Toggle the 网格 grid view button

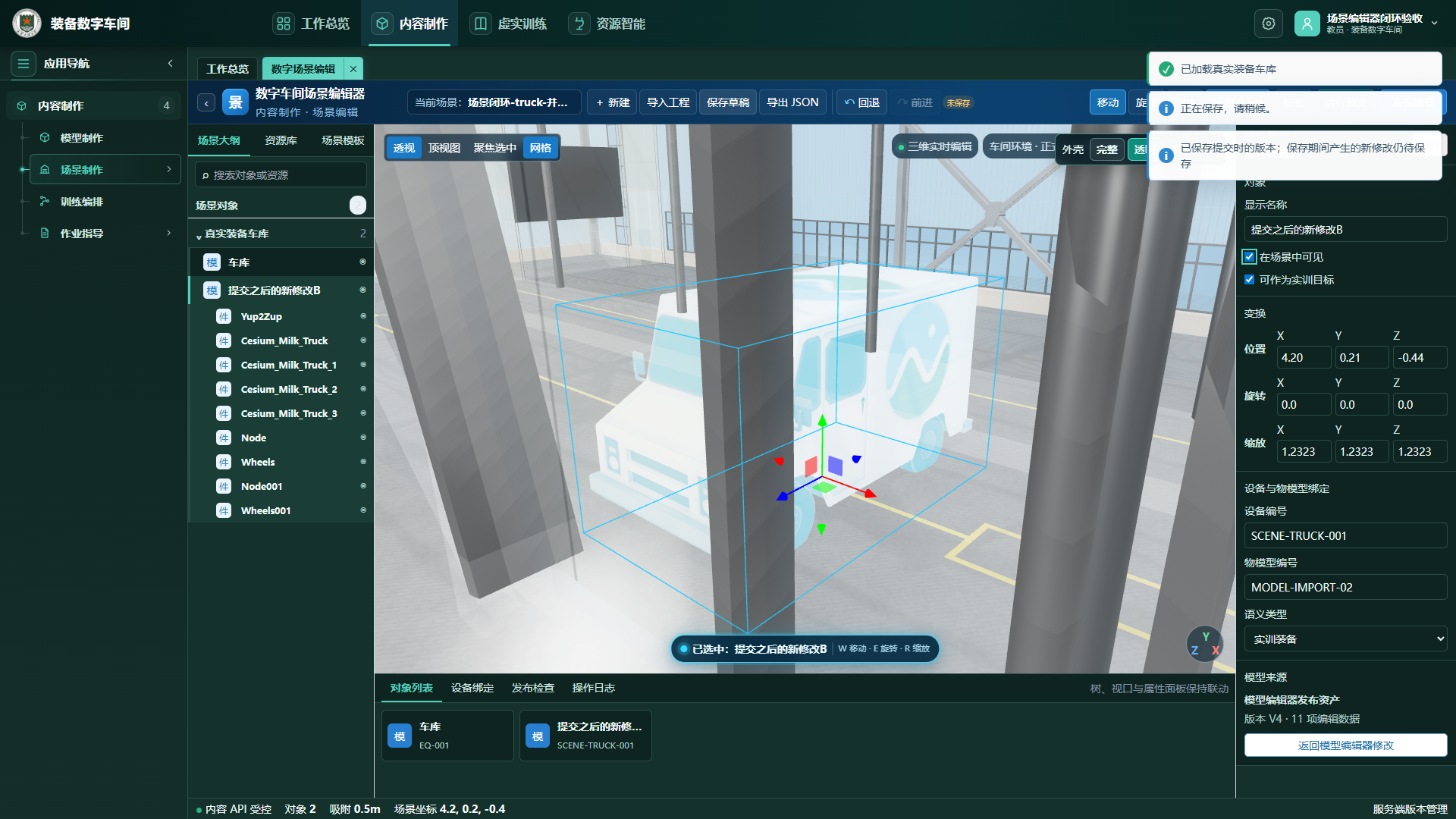point(541,148)
